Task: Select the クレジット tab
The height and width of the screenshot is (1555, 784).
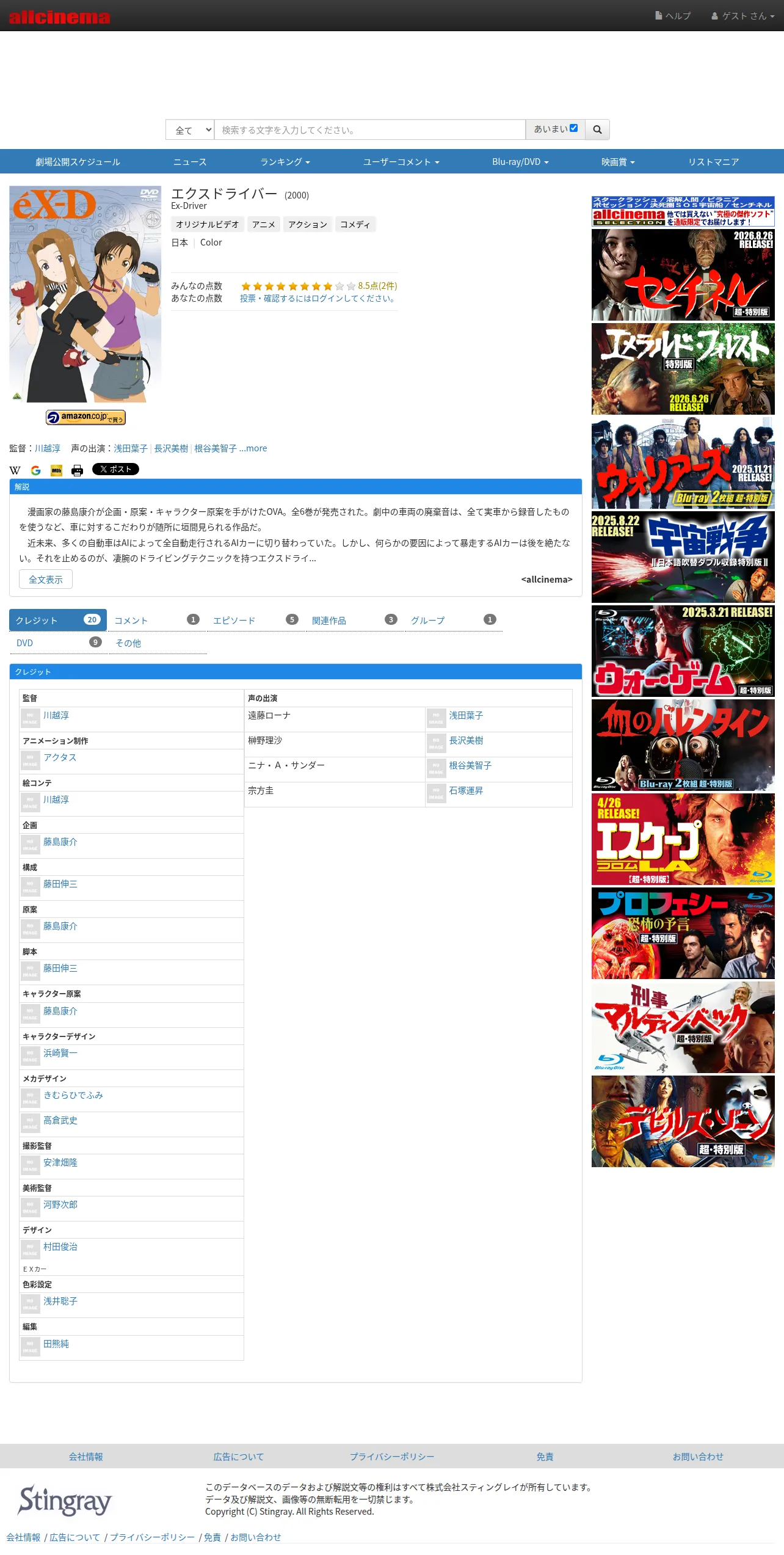Action: click(58, 620)
